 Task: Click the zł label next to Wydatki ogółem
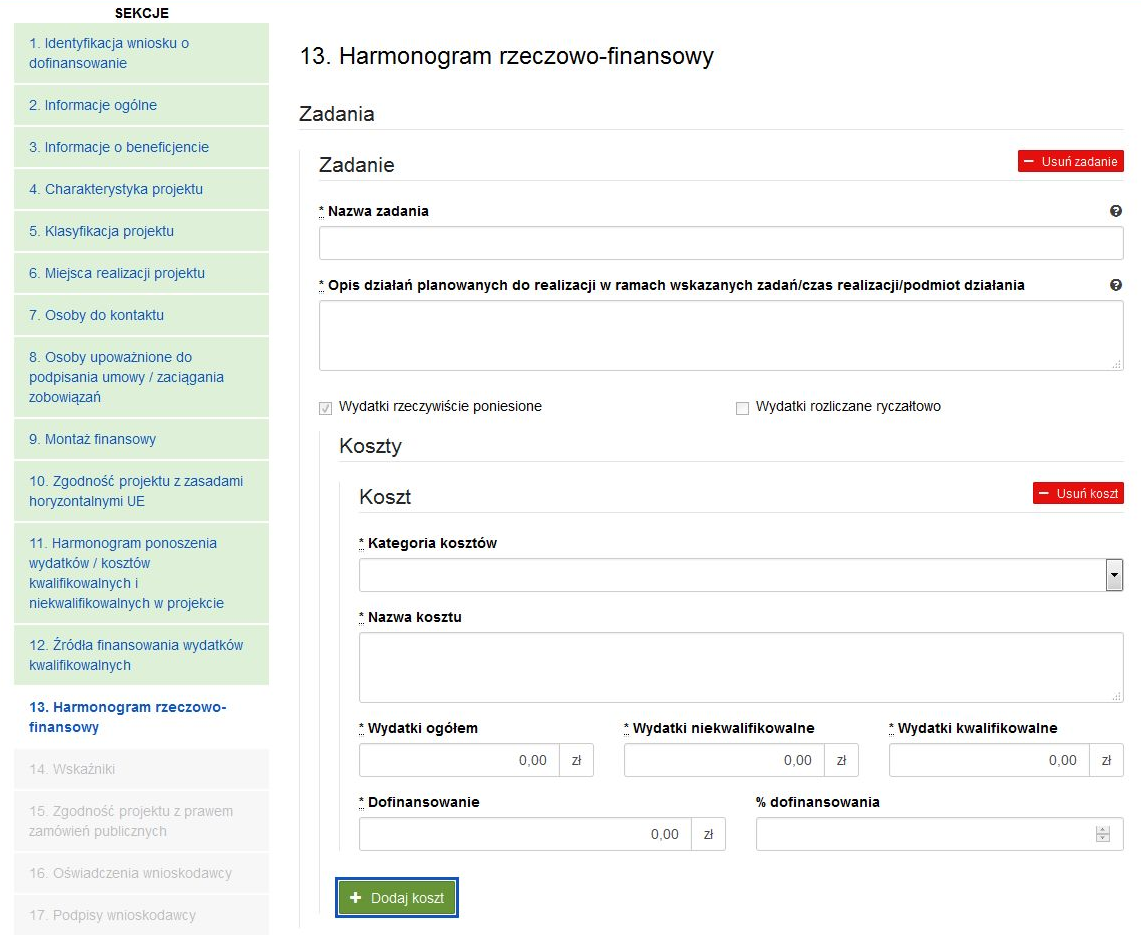click(576, 760)
